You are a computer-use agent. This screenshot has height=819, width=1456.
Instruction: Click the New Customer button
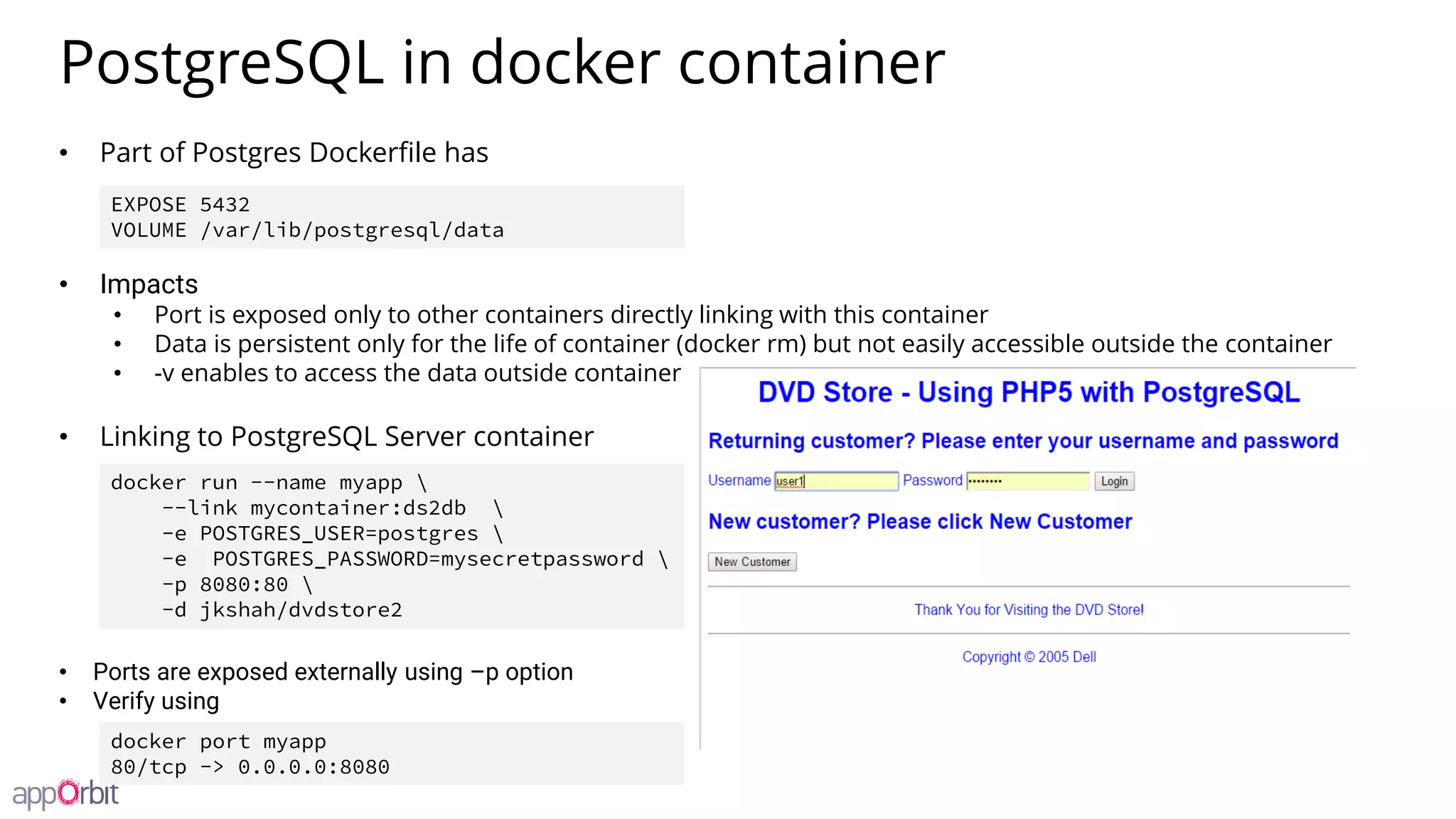click(x=752, y=562)
